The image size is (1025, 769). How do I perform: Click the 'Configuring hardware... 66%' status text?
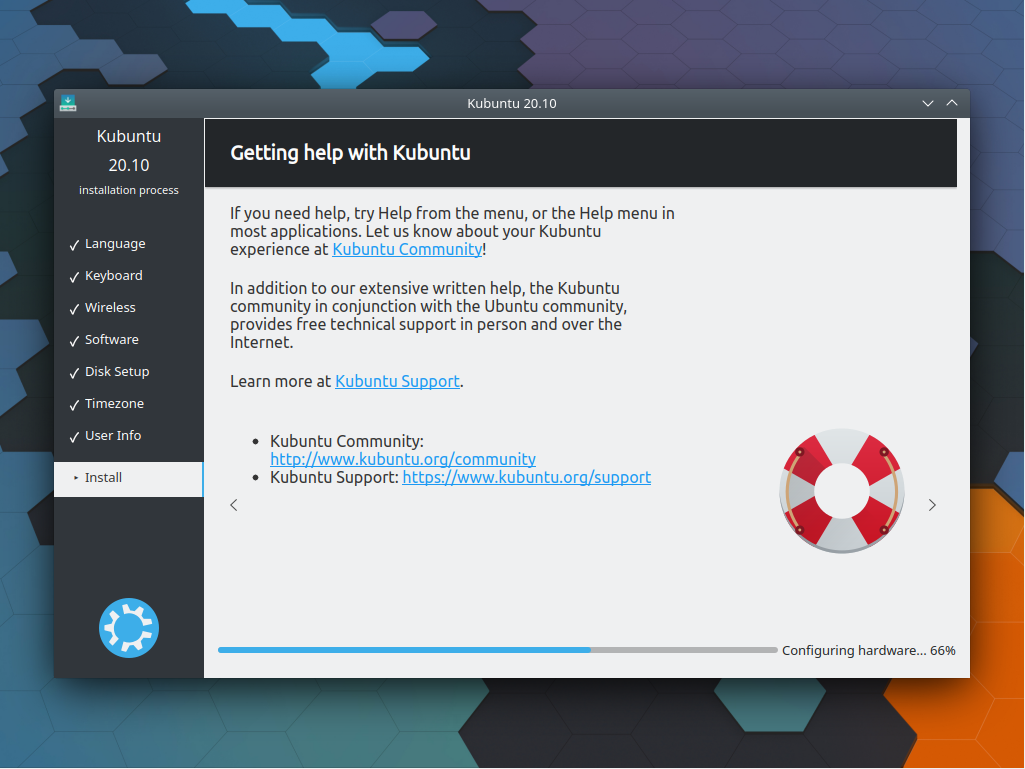coord(869,651)
